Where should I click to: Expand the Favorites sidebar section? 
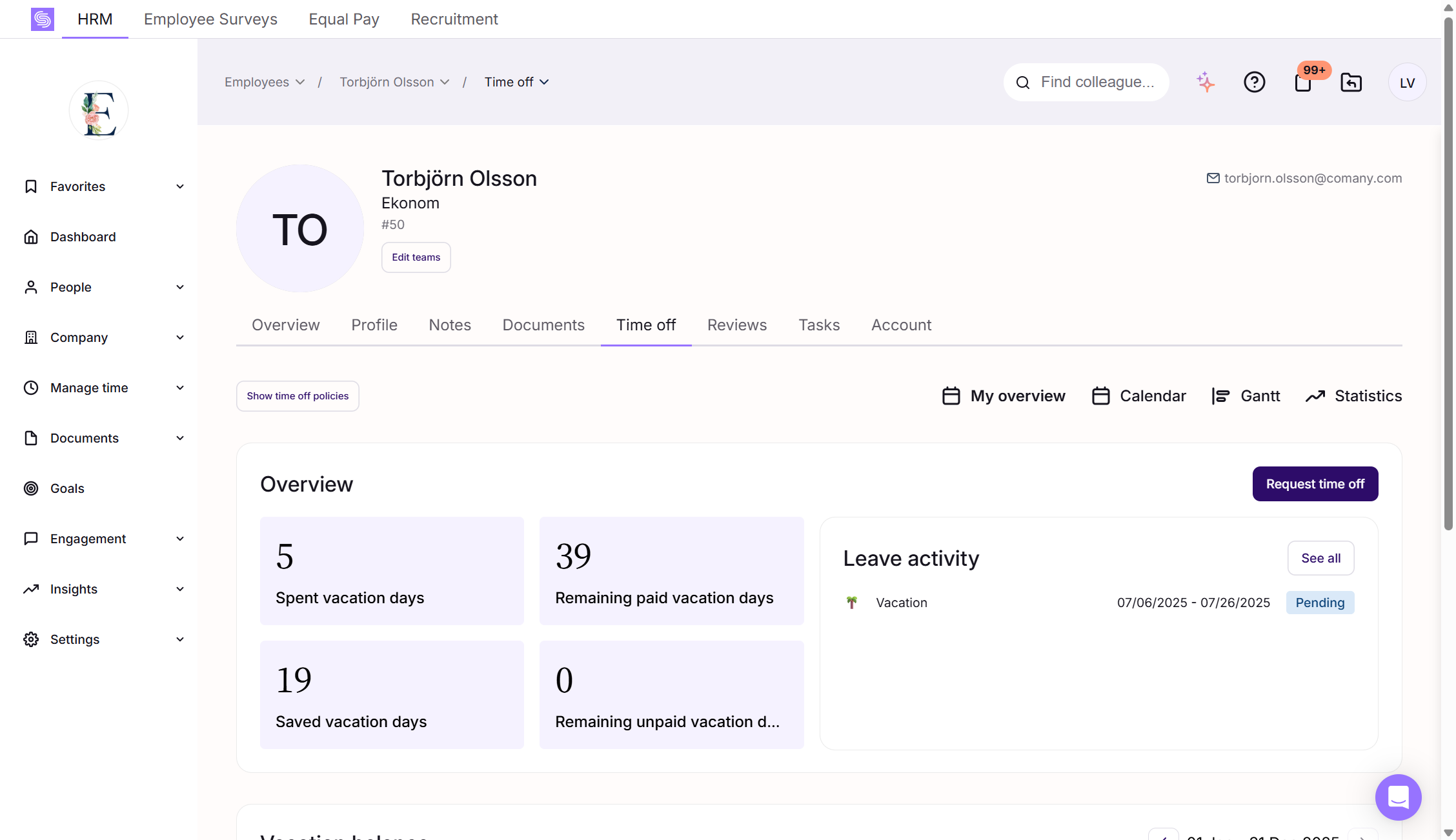[x=180, y=186]
